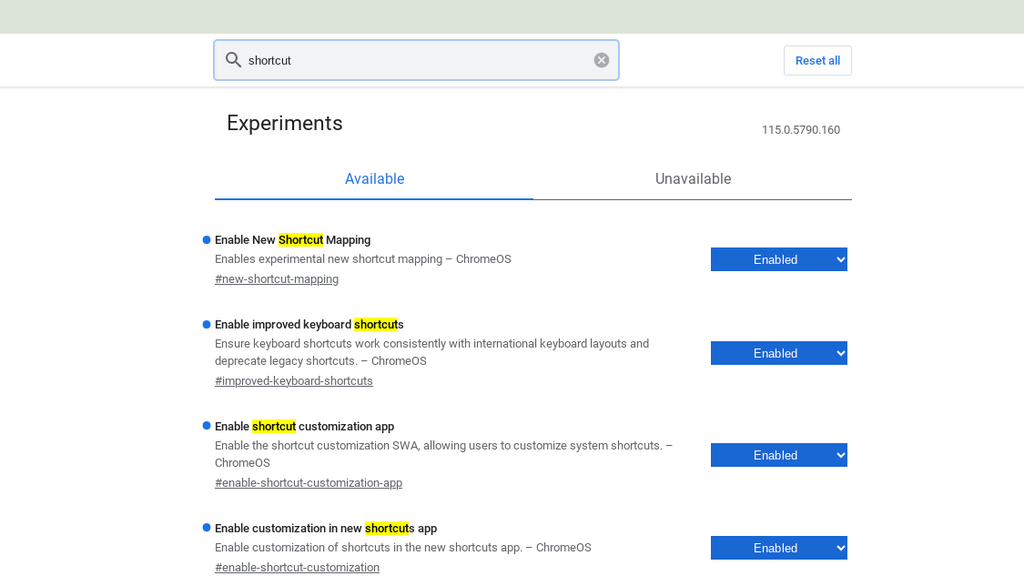The width and height of the screenshot is (1024, 576).
Task: Open dropdown for customization in new shortcuts app
Action: pos(778,547)
